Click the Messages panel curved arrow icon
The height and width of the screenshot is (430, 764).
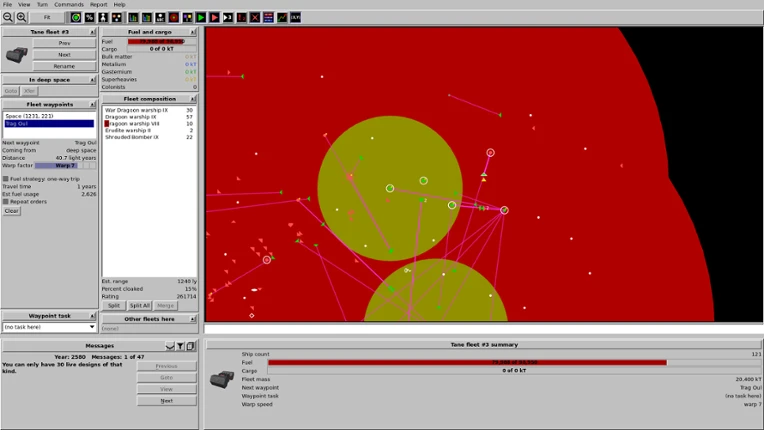(170, 346)
